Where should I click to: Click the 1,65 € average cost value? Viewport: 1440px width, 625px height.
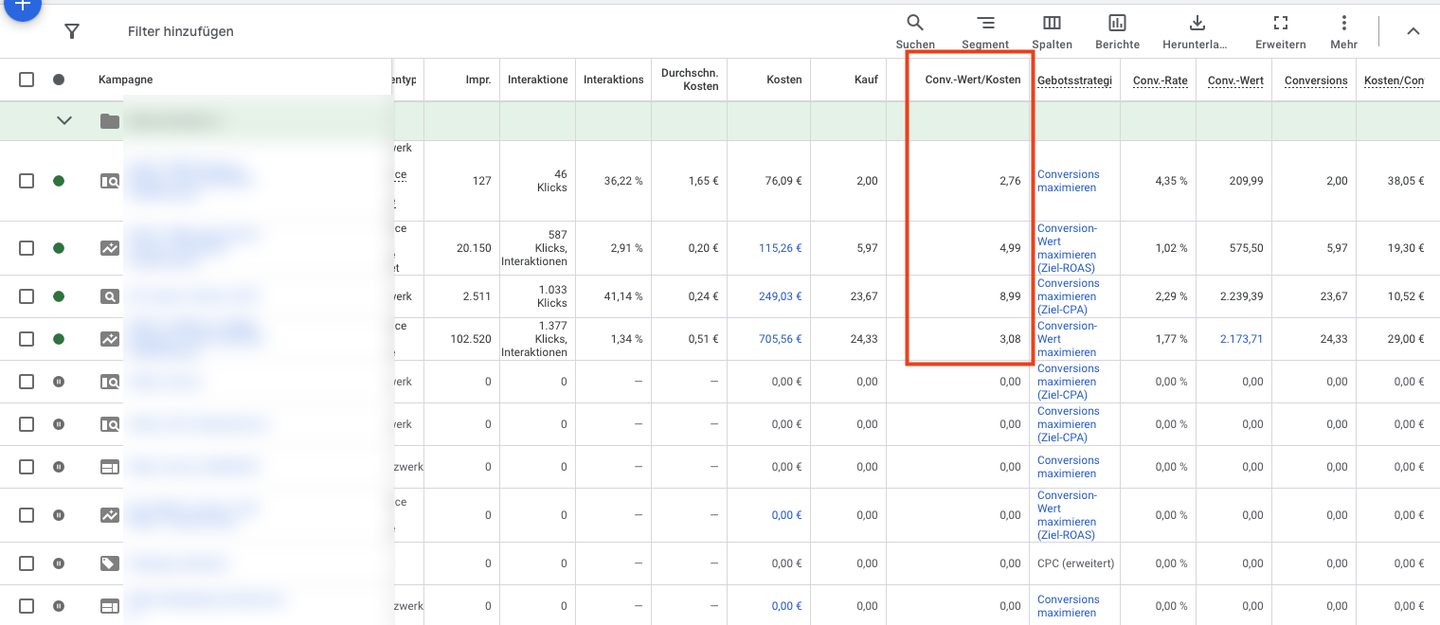point(703,181)
